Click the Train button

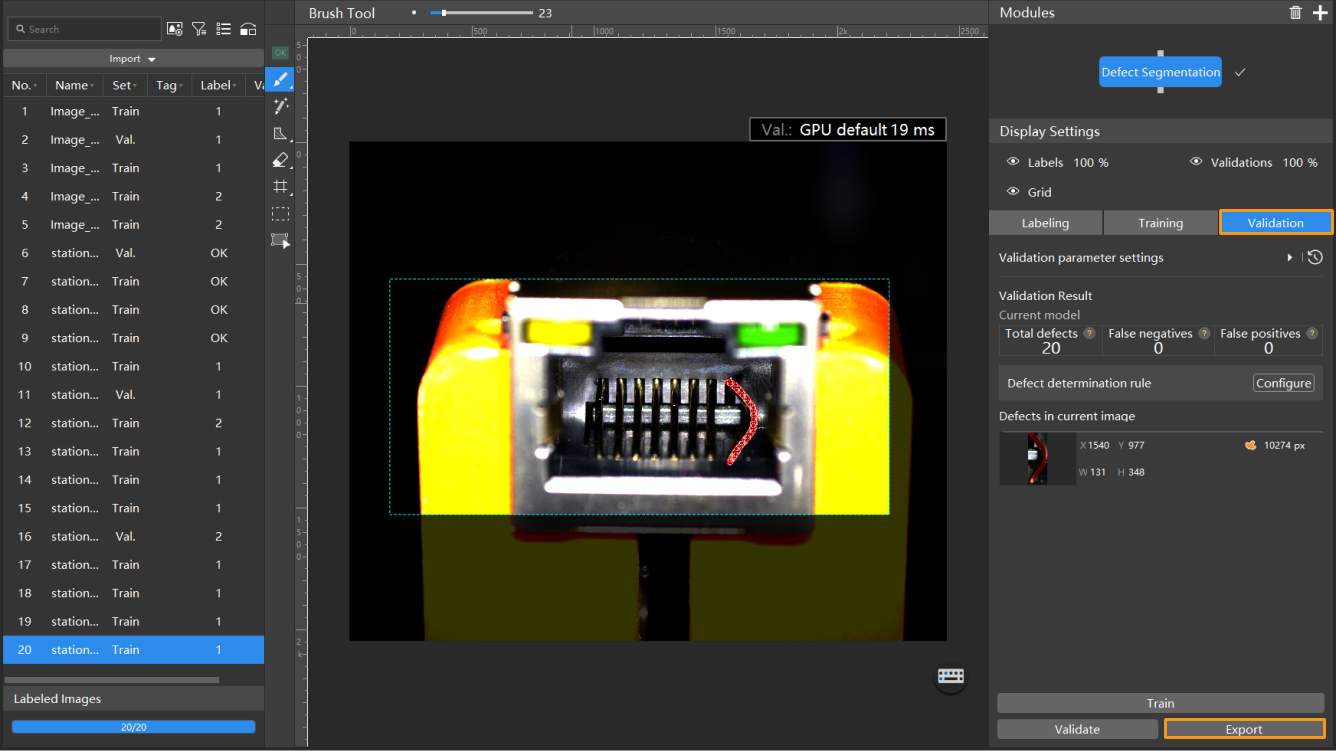pyautogui.click(x=1160, y=703)
